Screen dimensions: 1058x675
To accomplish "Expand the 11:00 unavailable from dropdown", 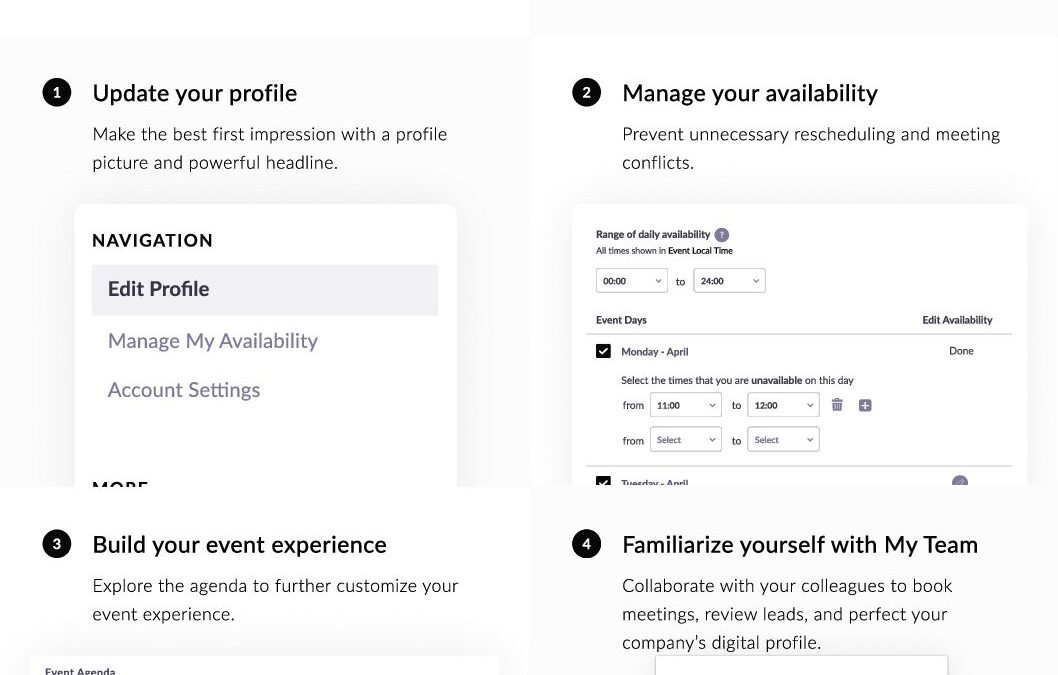I will click(685, 405).
